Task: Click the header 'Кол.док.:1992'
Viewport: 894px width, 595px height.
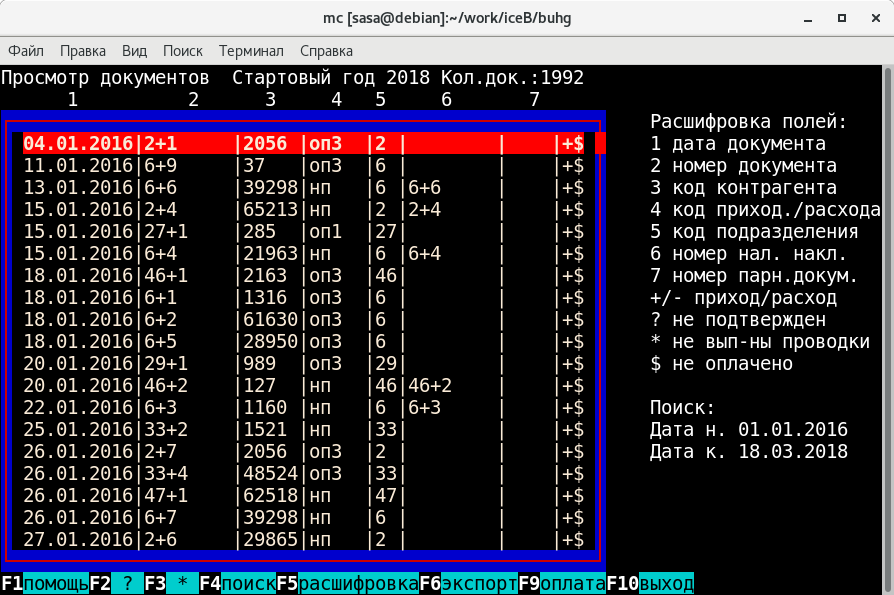Action: tap(512, 78)
